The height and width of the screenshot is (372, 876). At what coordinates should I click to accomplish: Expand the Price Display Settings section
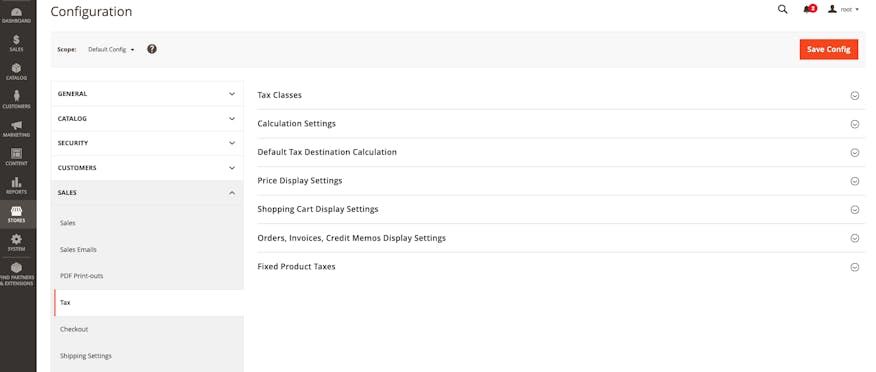560,181
